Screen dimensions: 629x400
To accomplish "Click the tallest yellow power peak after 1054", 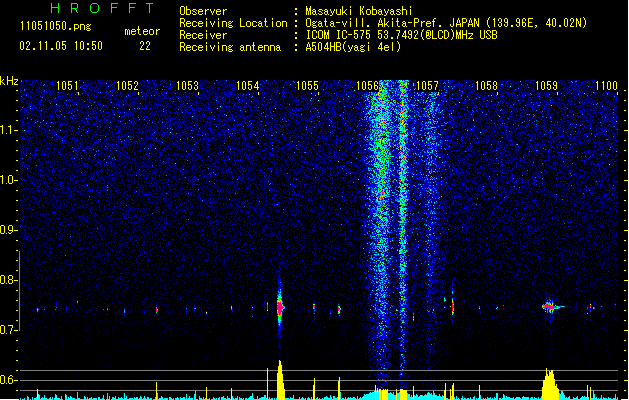I will click(280, 380).
